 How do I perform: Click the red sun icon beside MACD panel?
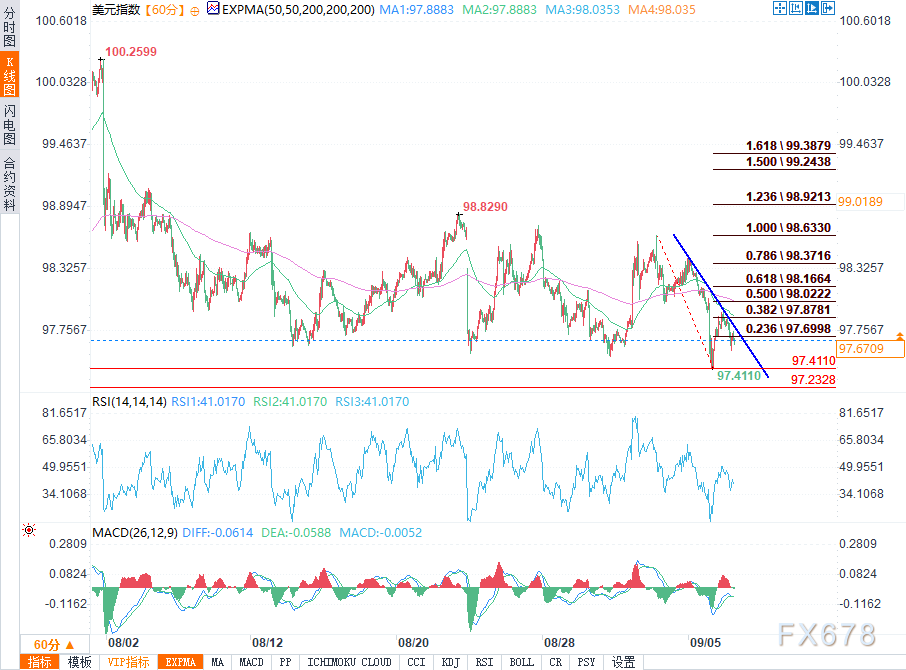pyautogui.click(x=29, y=530)
